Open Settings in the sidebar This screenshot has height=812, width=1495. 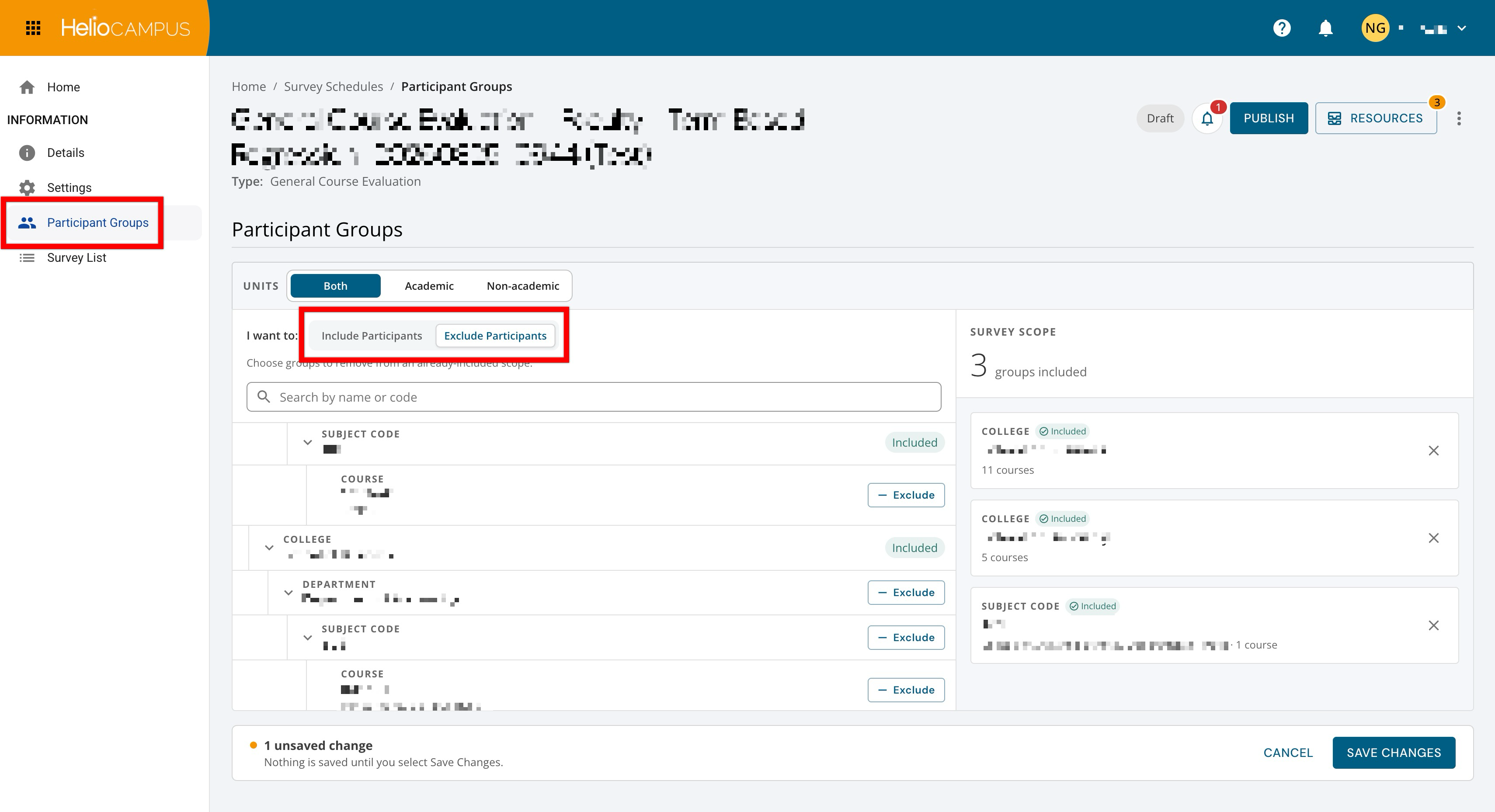point(69,187)
